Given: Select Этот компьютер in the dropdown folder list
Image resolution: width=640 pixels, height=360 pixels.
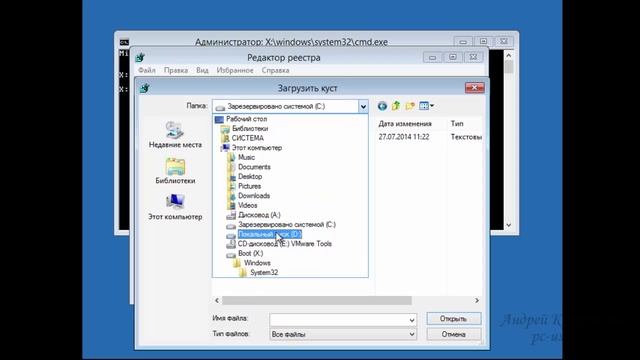Looking at the screenshot, I should tap(257, 148).
